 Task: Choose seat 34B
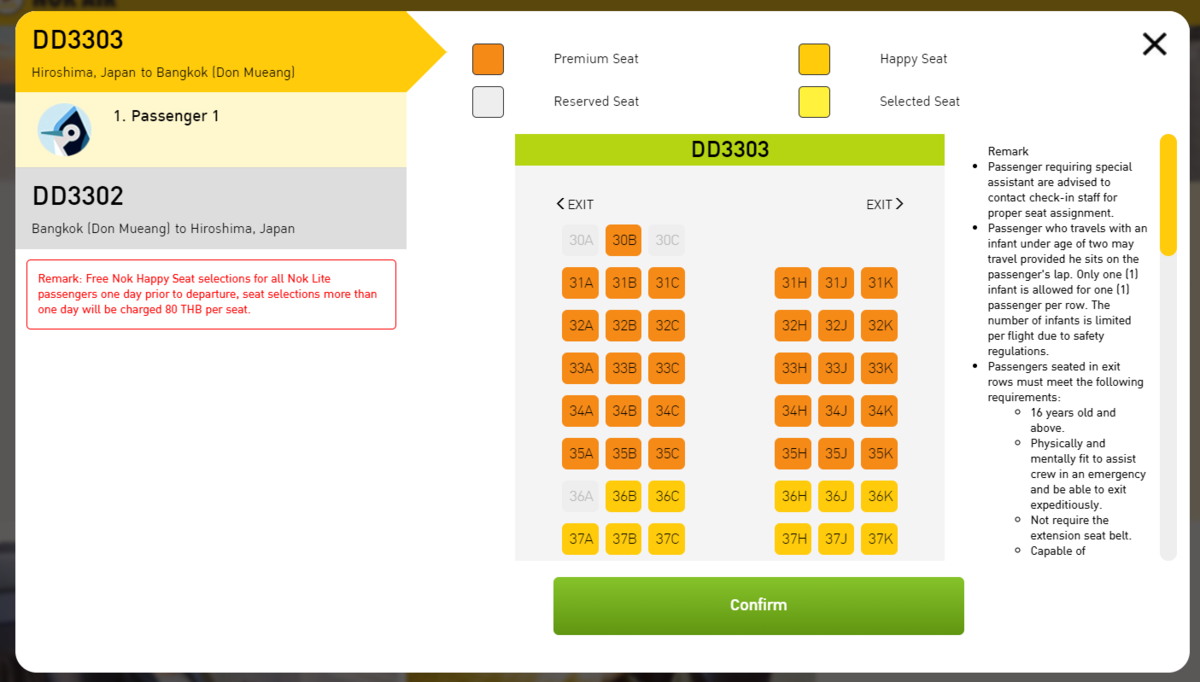624,411
